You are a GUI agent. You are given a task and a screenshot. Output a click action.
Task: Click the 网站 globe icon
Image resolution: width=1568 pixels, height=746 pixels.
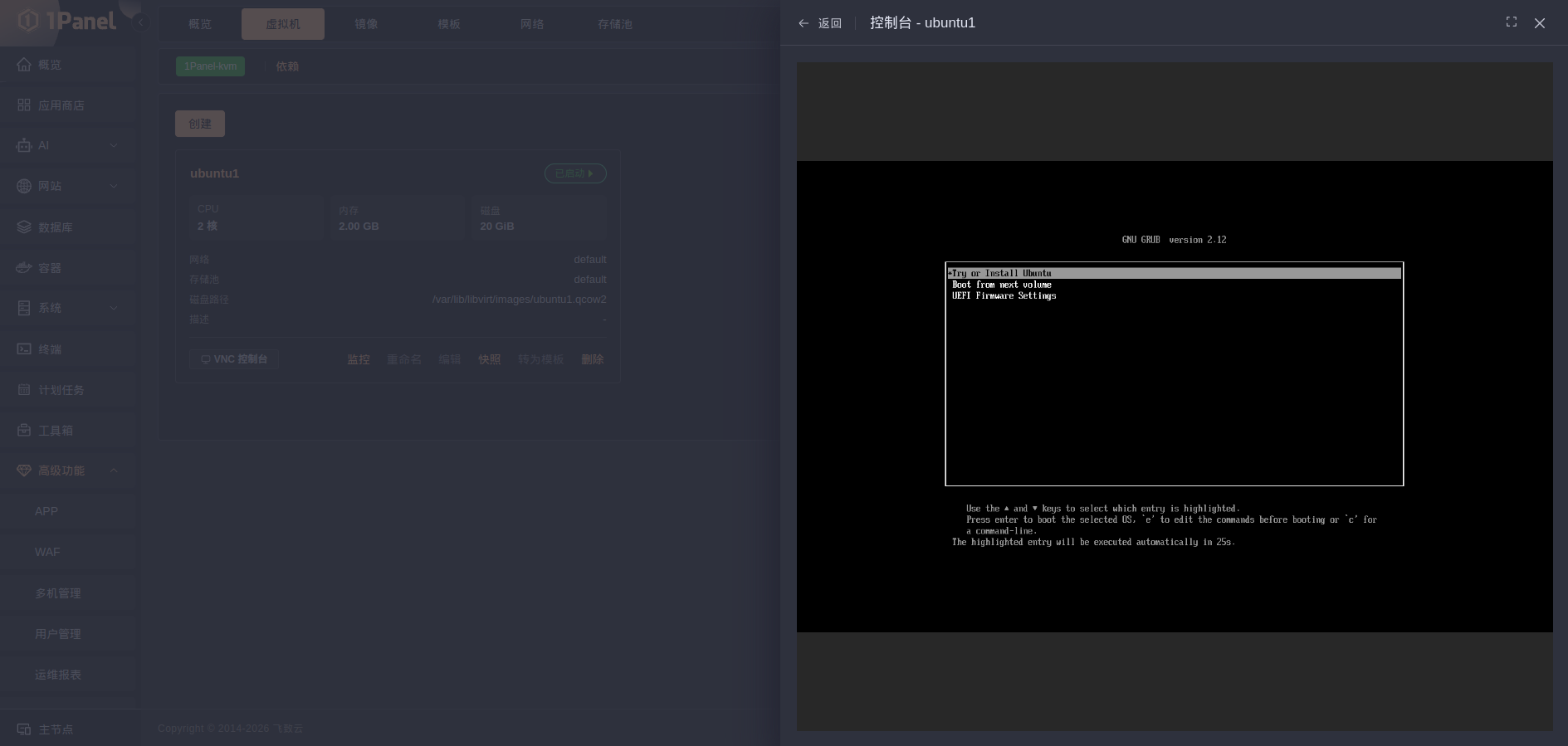click(24, 186)
